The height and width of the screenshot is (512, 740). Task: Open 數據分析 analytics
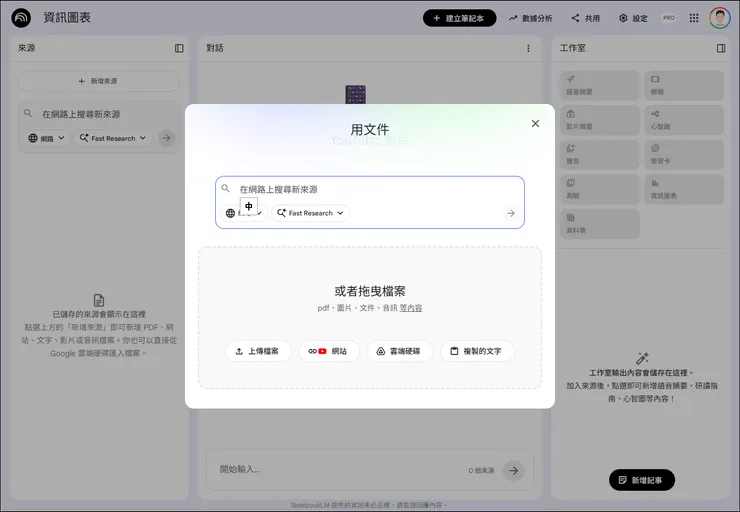pyautogui.click(x=530, y=18)
